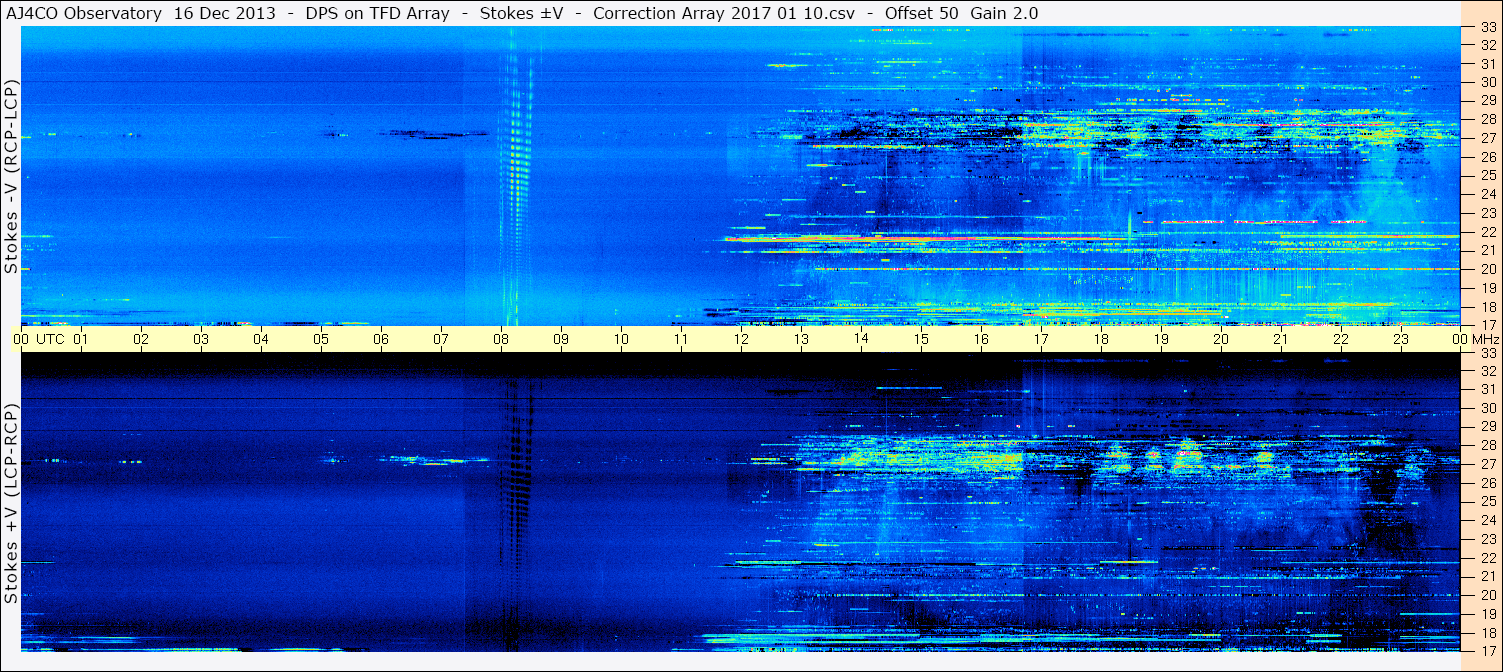Click 18 MHz tick in Stokes +V panel
Screen dimensions: 1503x672
pos(1488,632)
